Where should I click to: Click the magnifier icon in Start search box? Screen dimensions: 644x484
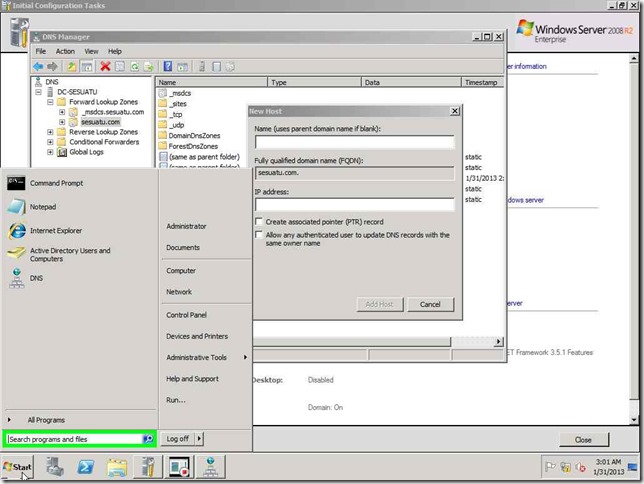pos(148,439)
